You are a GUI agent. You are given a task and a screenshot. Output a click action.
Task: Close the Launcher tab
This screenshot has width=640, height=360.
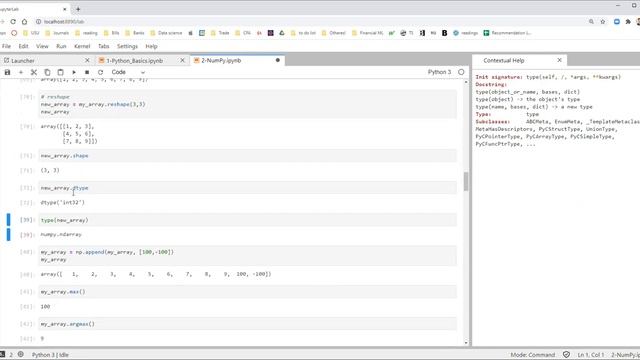click(x=87, y=60)
